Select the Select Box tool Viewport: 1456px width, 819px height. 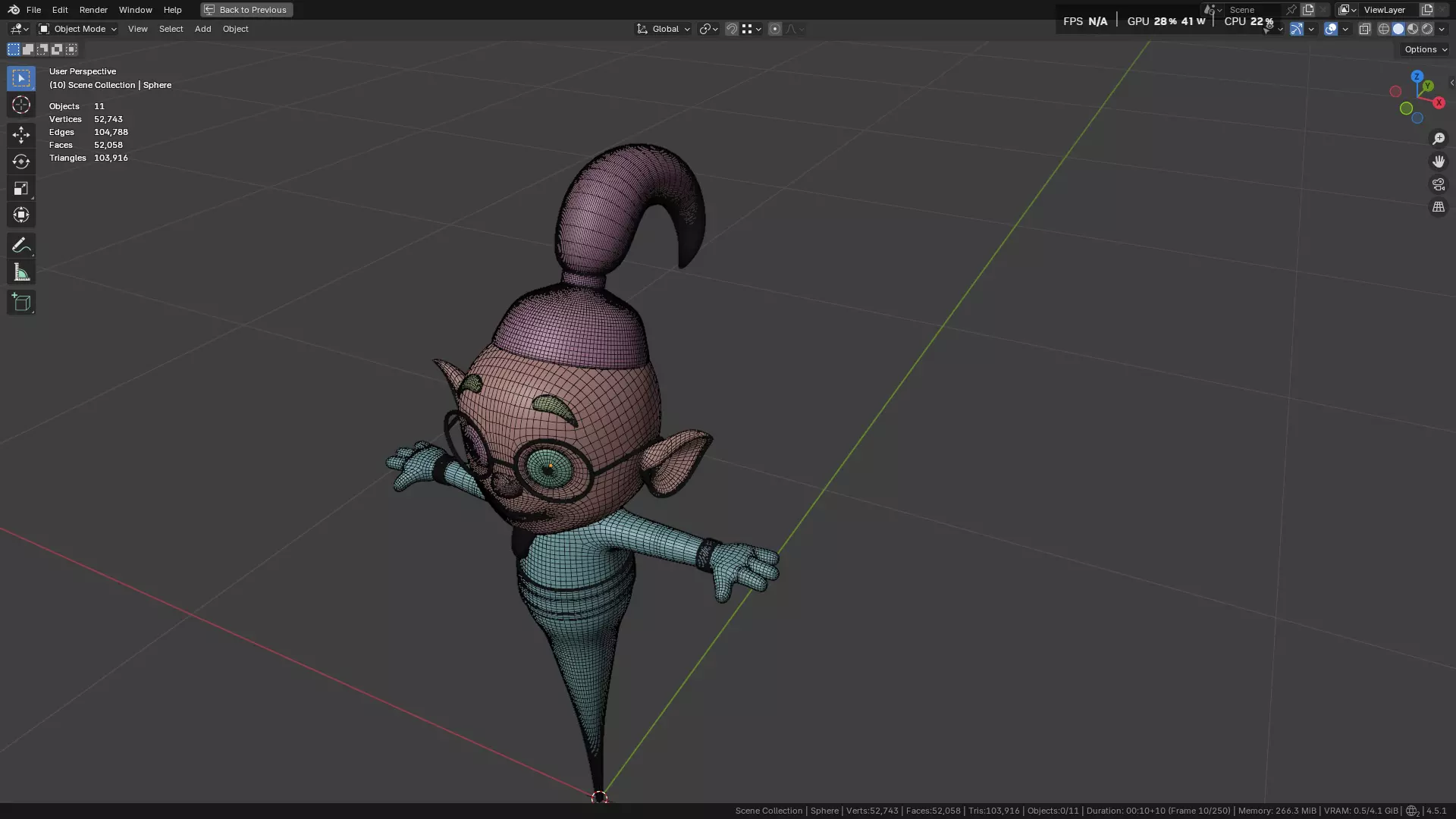(x=21, y=78)
